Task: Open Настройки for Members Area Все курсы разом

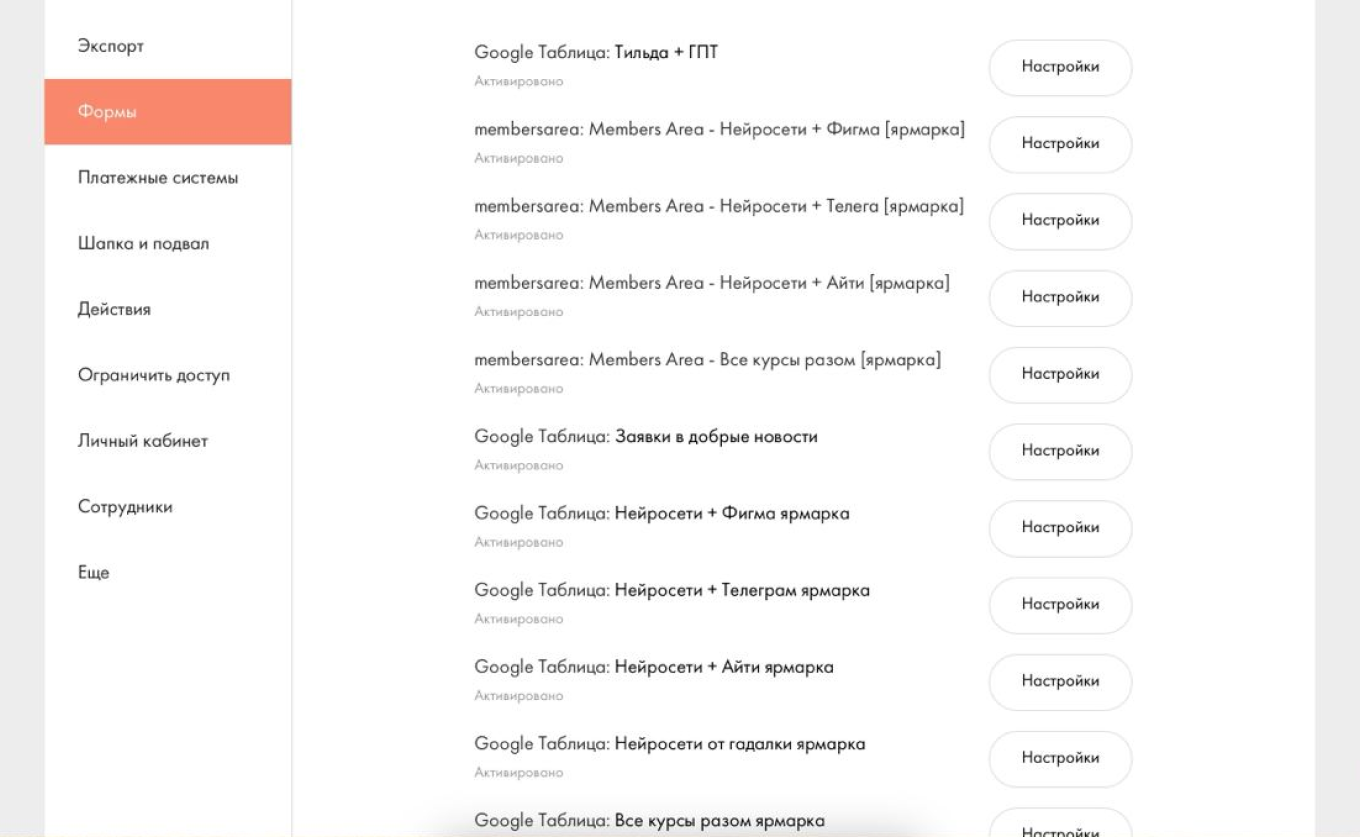Action: (1060, 375)
